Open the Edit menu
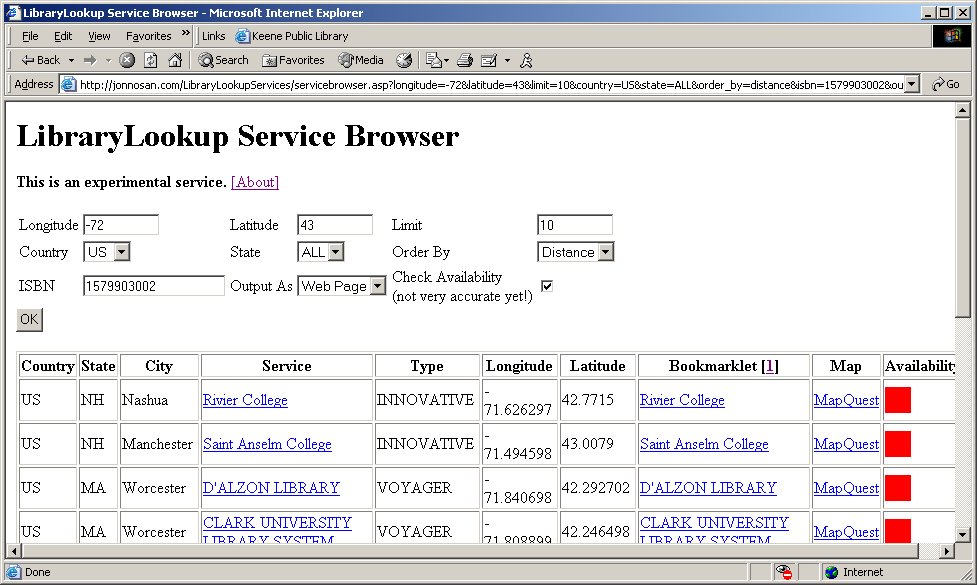This screenshot has width=977, height=585. (63, 36)
